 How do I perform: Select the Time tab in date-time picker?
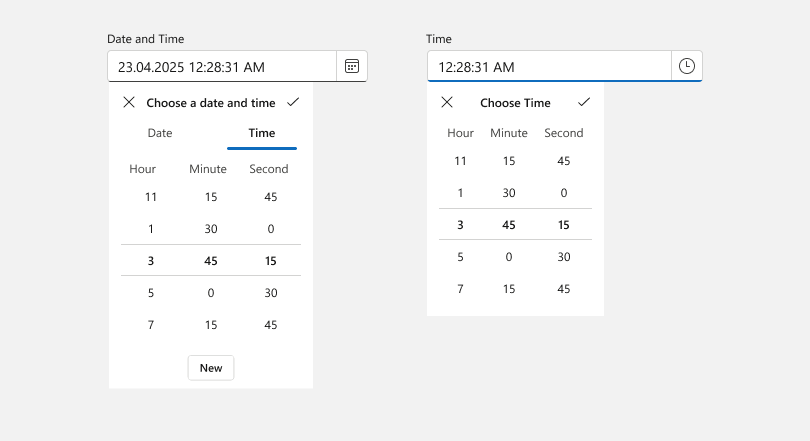(x=262, y=133)
